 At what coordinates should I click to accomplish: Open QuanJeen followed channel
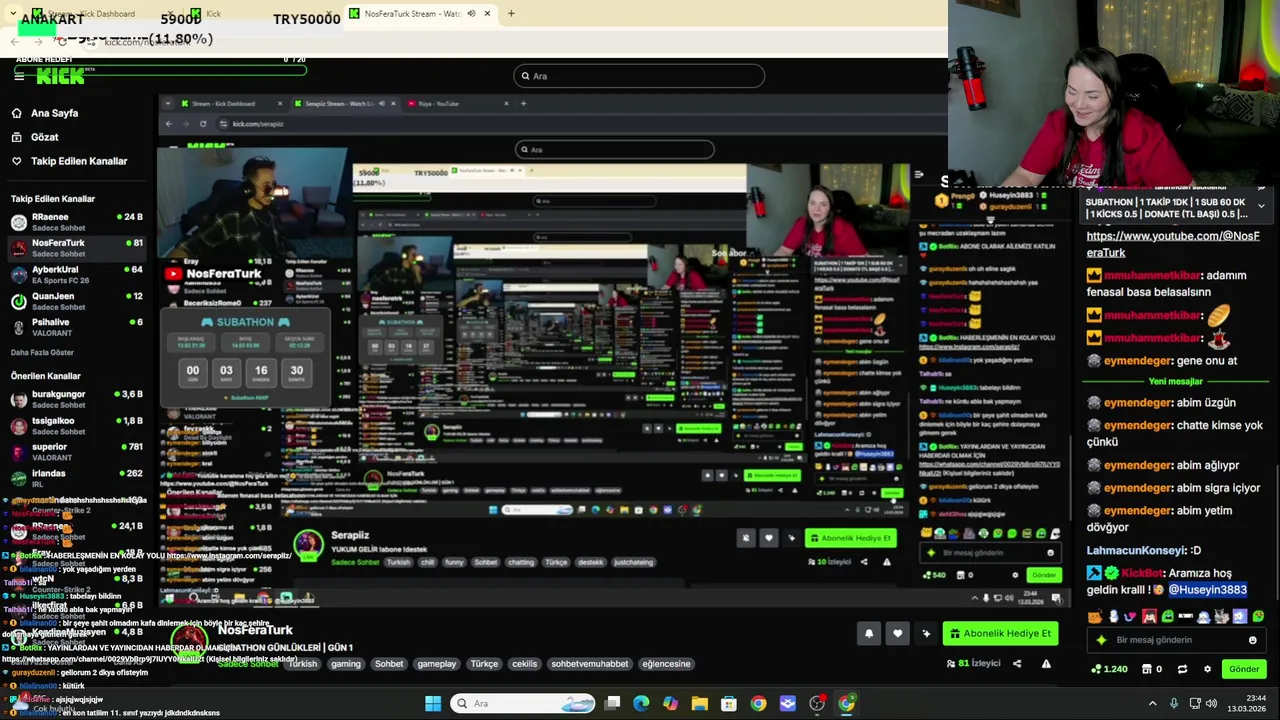click(76, 301)
